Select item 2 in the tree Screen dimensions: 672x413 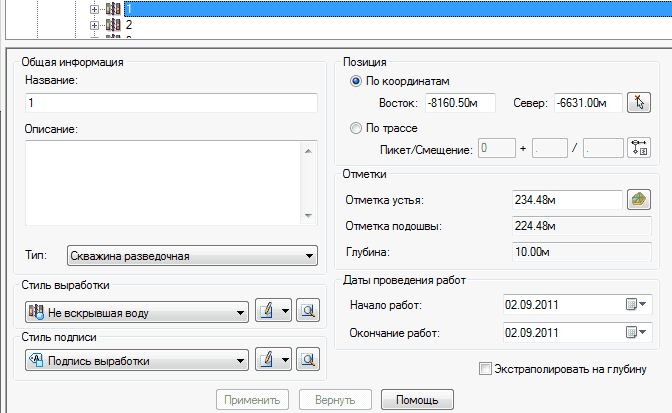point(130,24)
